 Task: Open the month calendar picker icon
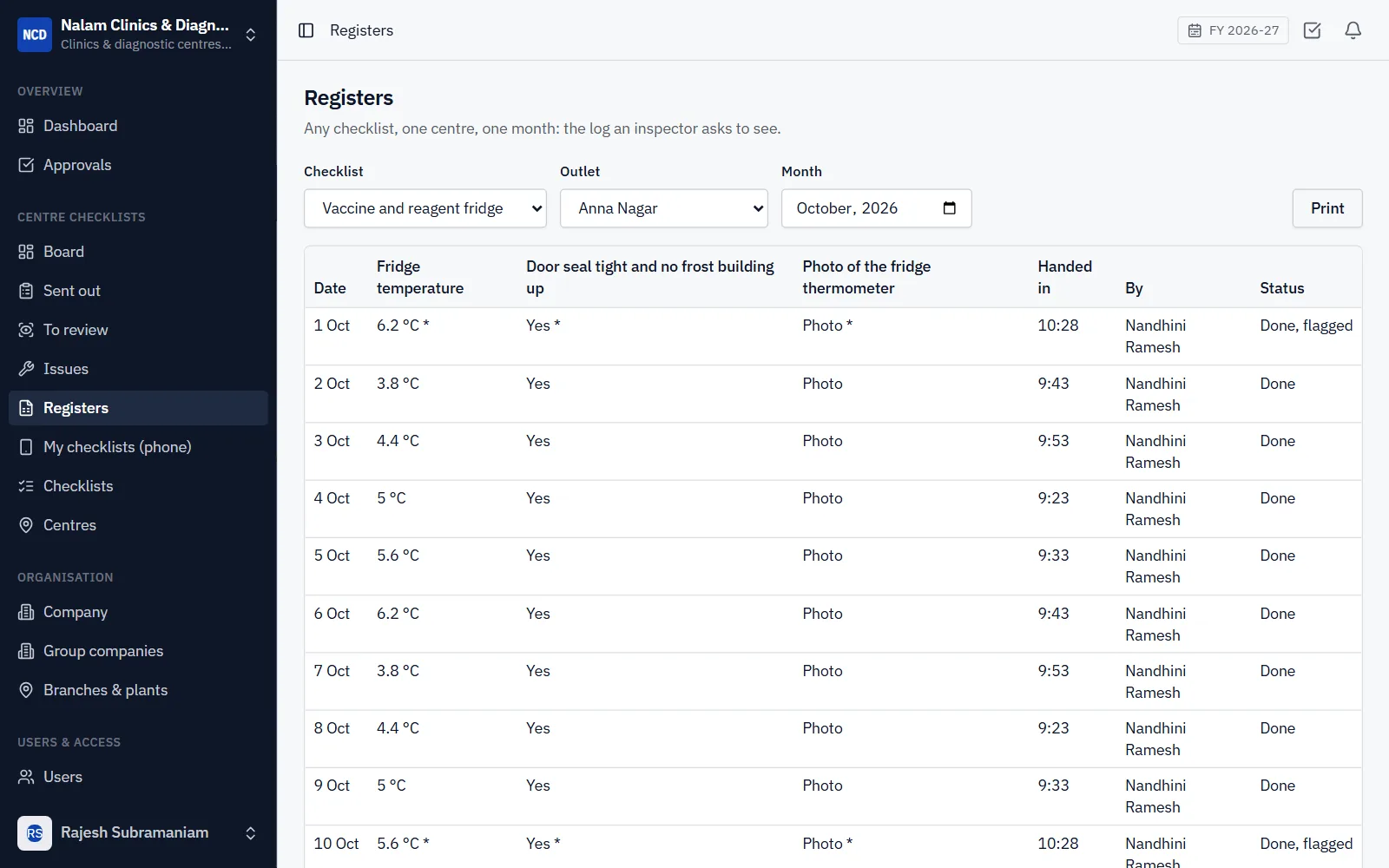tap(949, 208)
